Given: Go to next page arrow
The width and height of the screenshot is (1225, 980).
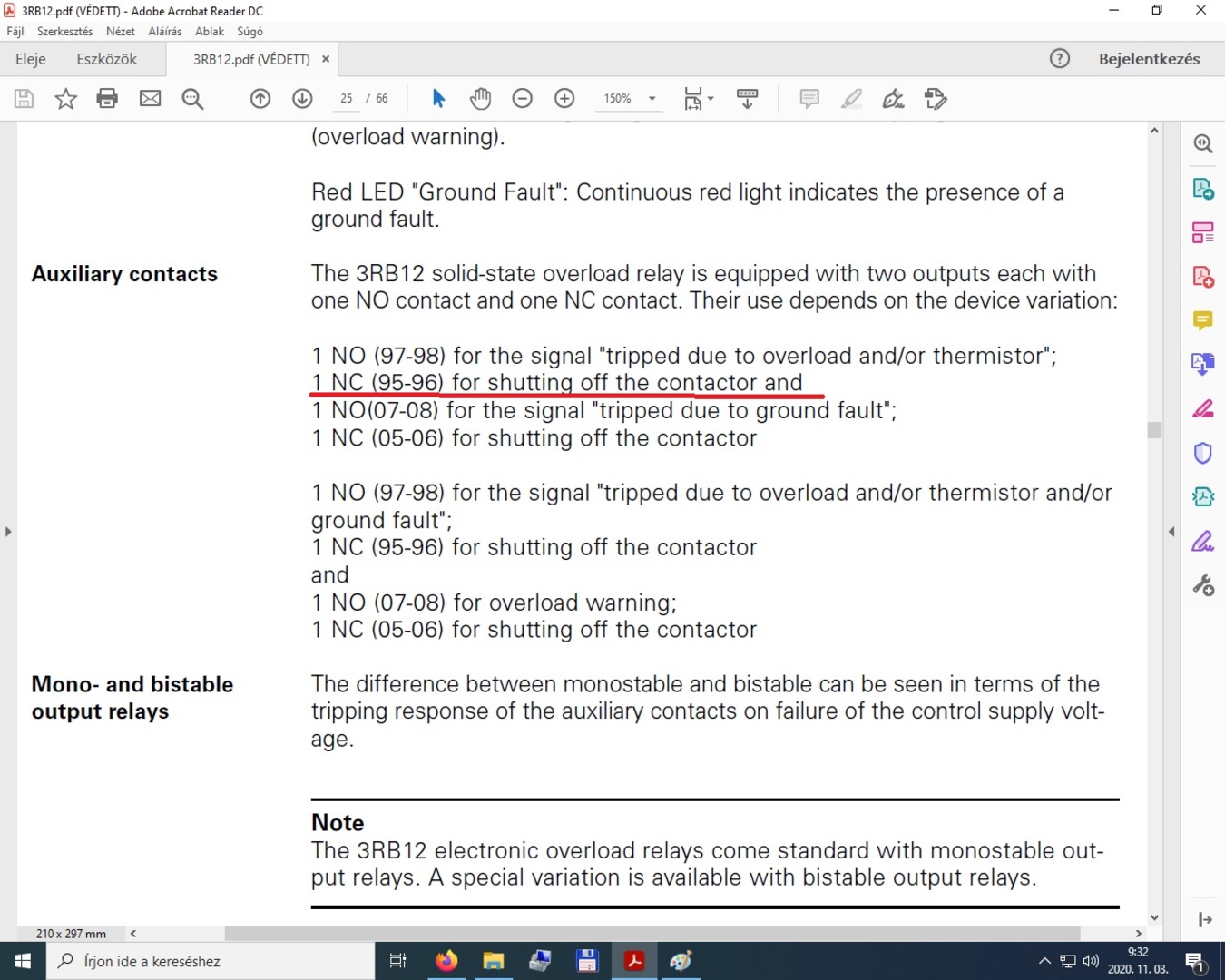Looking at the screenshot, I should coord(302,99).
